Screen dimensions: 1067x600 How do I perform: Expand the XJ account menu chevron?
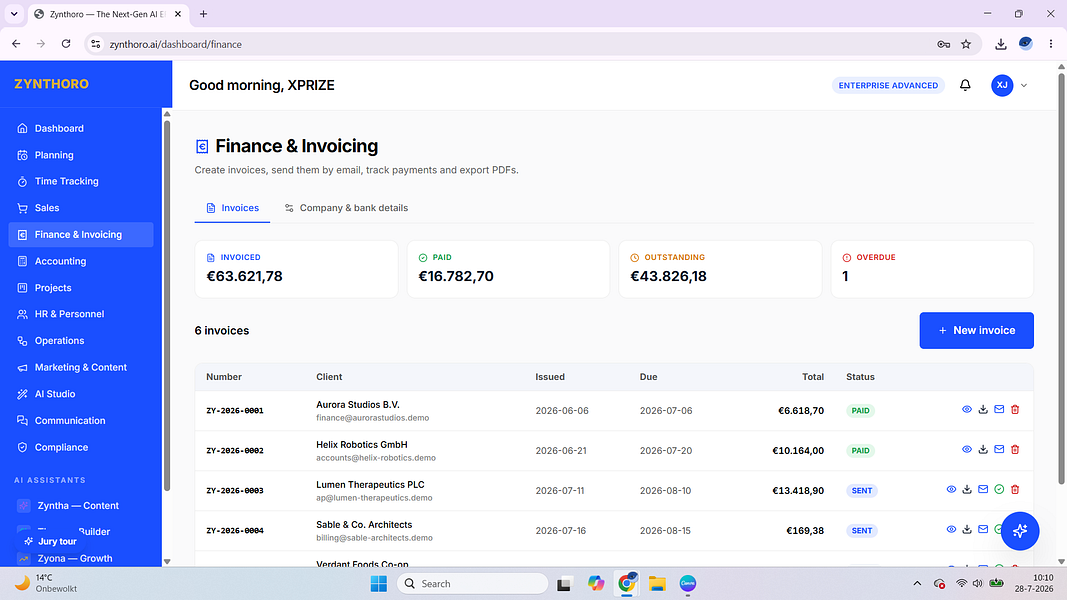point(1024,86)
